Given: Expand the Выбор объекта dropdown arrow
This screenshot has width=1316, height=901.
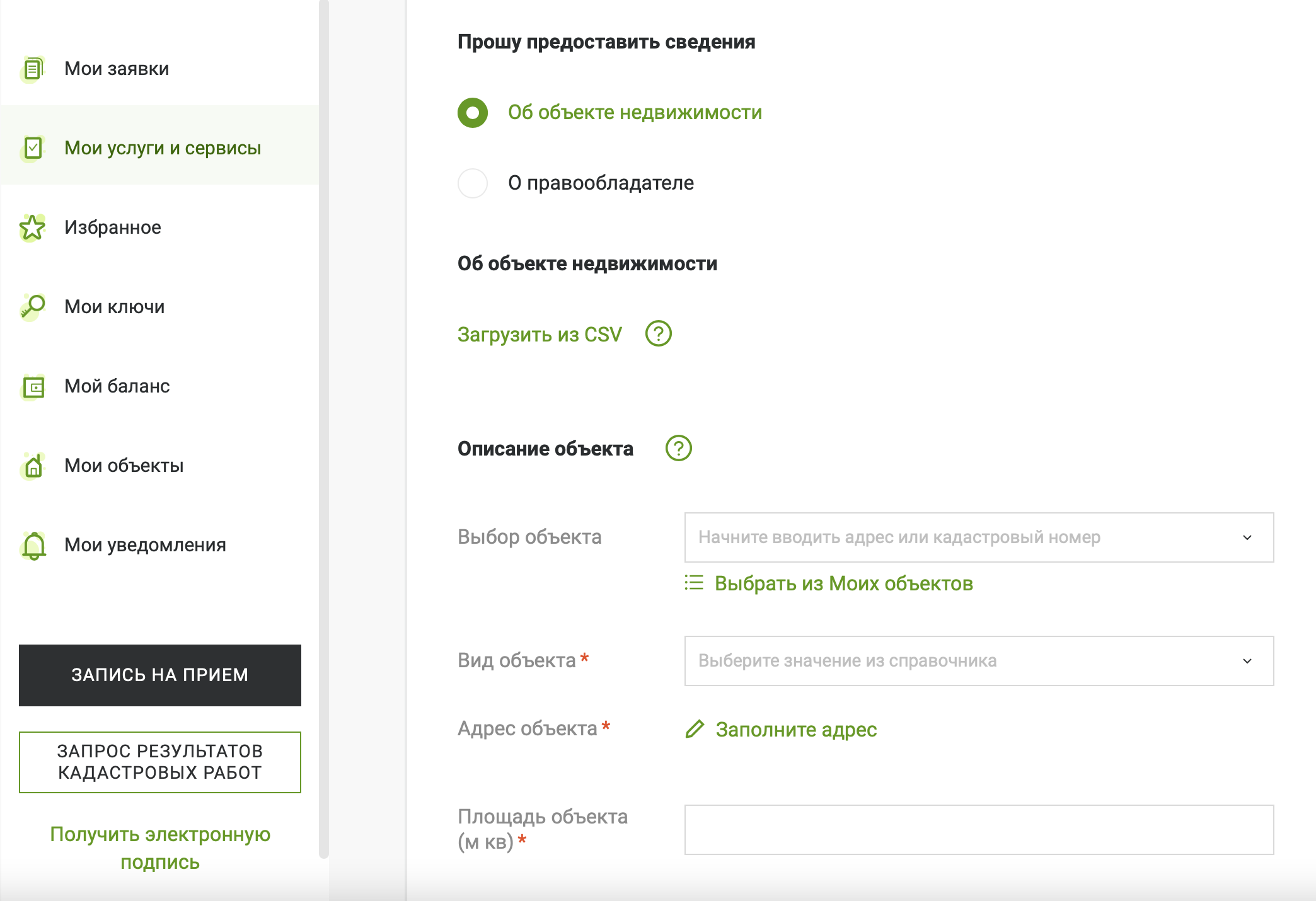Looking at the screenshot, I should click(1247, 537).
